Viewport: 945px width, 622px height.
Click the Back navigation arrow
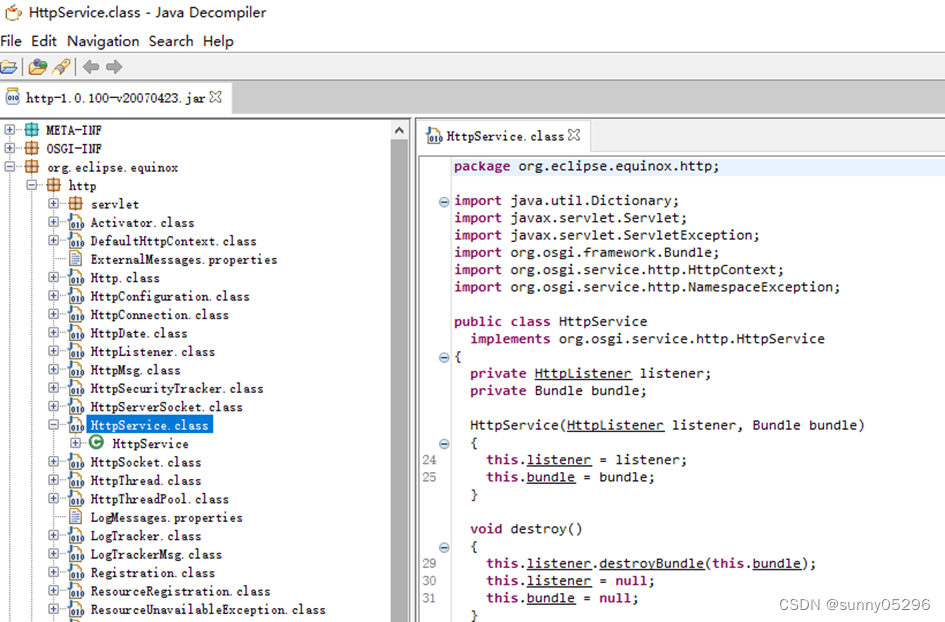(x=89, y=67)
